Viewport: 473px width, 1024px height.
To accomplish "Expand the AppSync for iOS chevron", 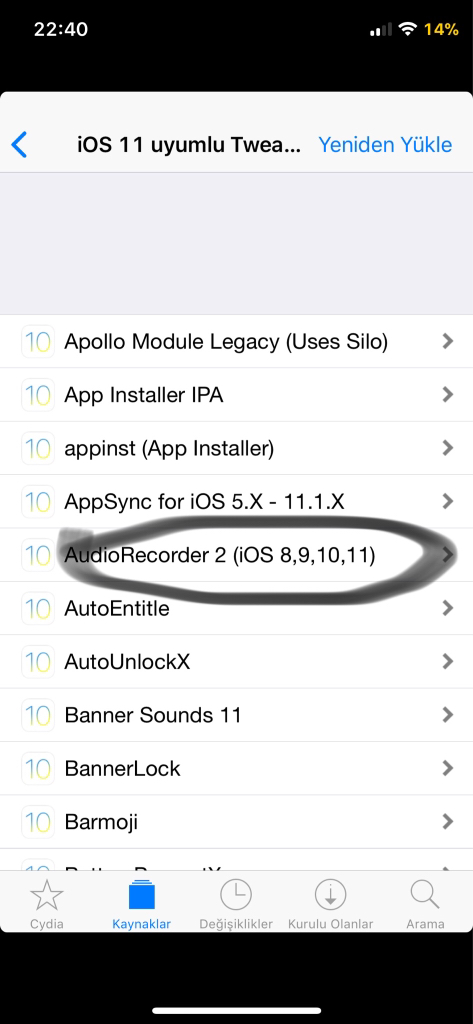I will click(448, 502).
